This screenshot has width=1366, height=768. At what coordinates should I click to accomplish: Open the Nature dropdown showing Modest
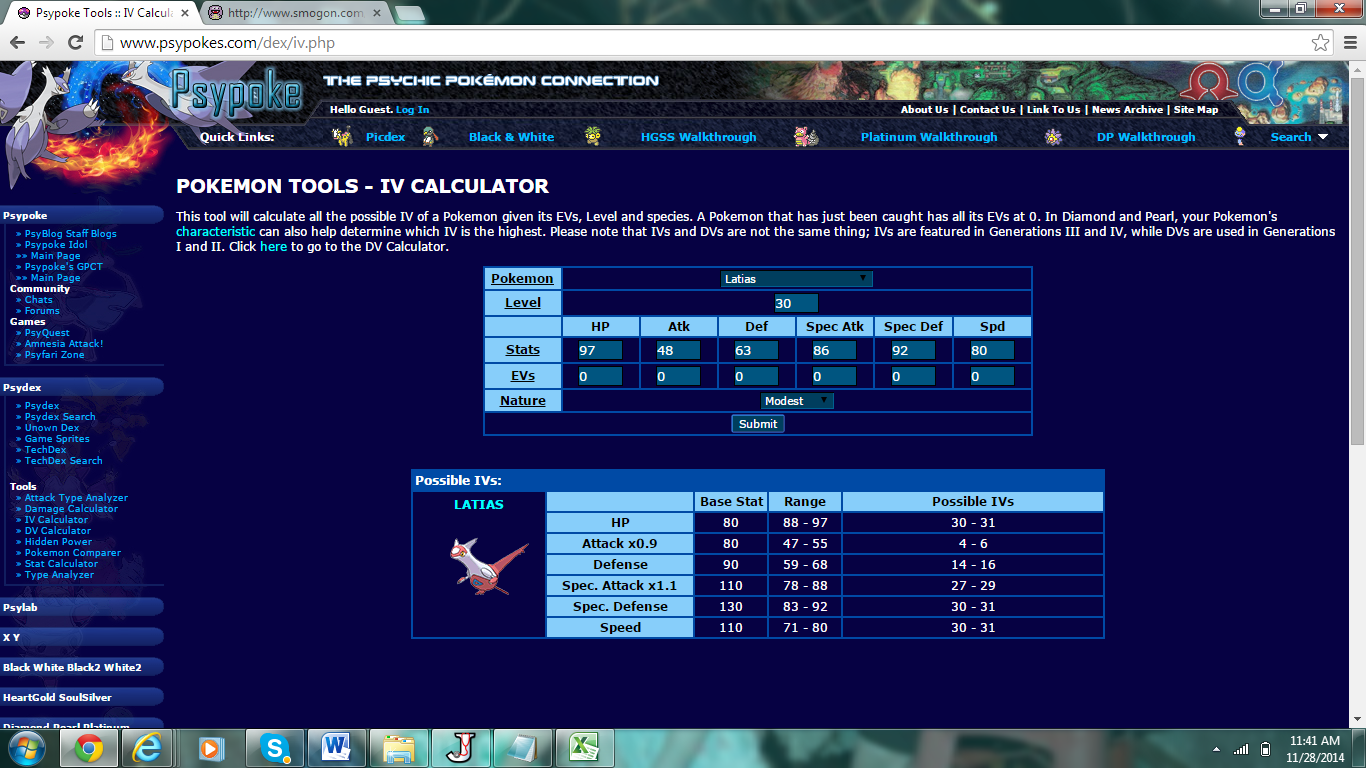[797, 401]
